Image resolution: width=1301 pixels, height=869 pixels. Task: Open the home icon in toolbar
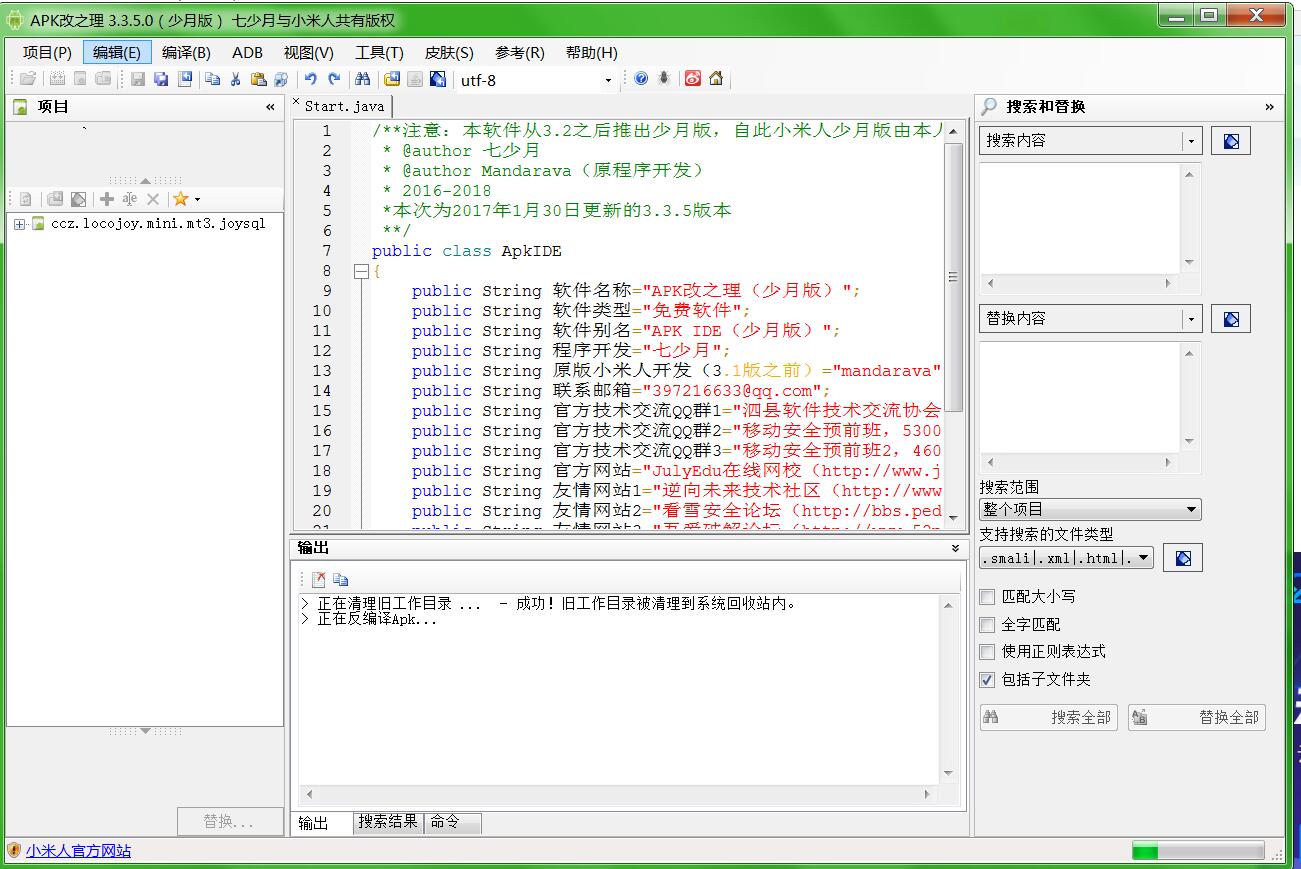[716, 79]
